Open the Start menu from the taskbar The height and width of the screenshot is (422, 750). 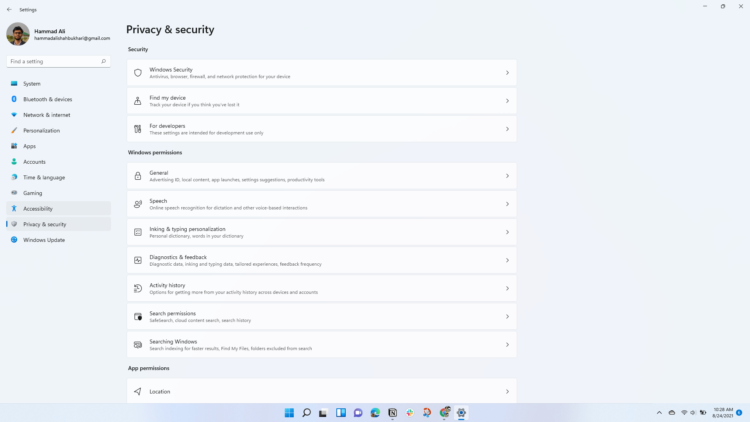click(289, 412)
